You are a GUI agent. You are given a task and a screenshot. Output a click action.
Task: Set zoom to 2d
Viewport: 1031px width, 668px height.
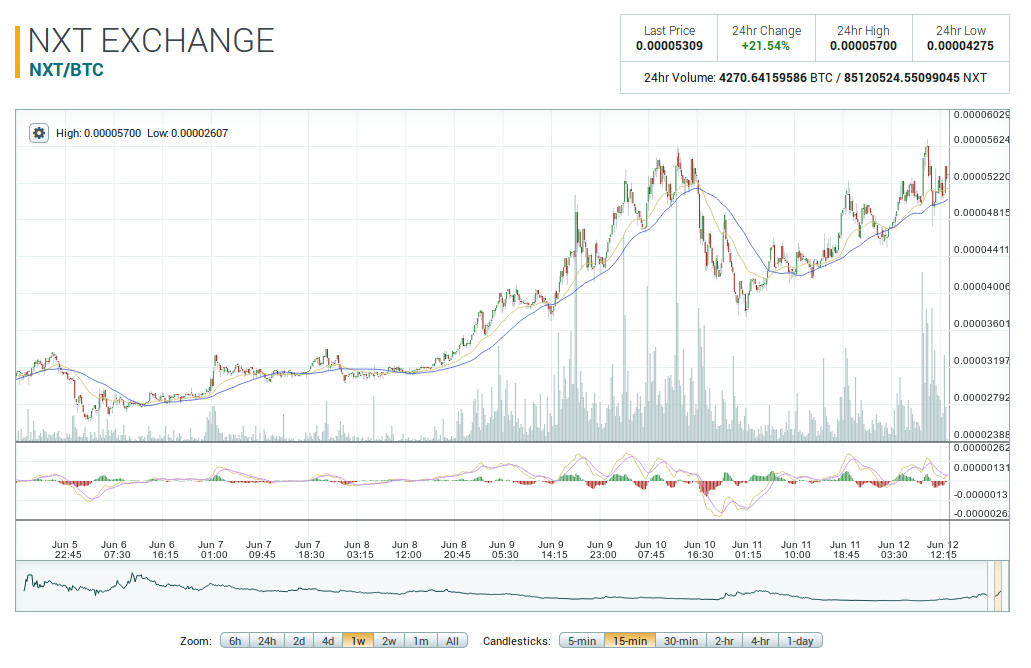tap(299, 640)
